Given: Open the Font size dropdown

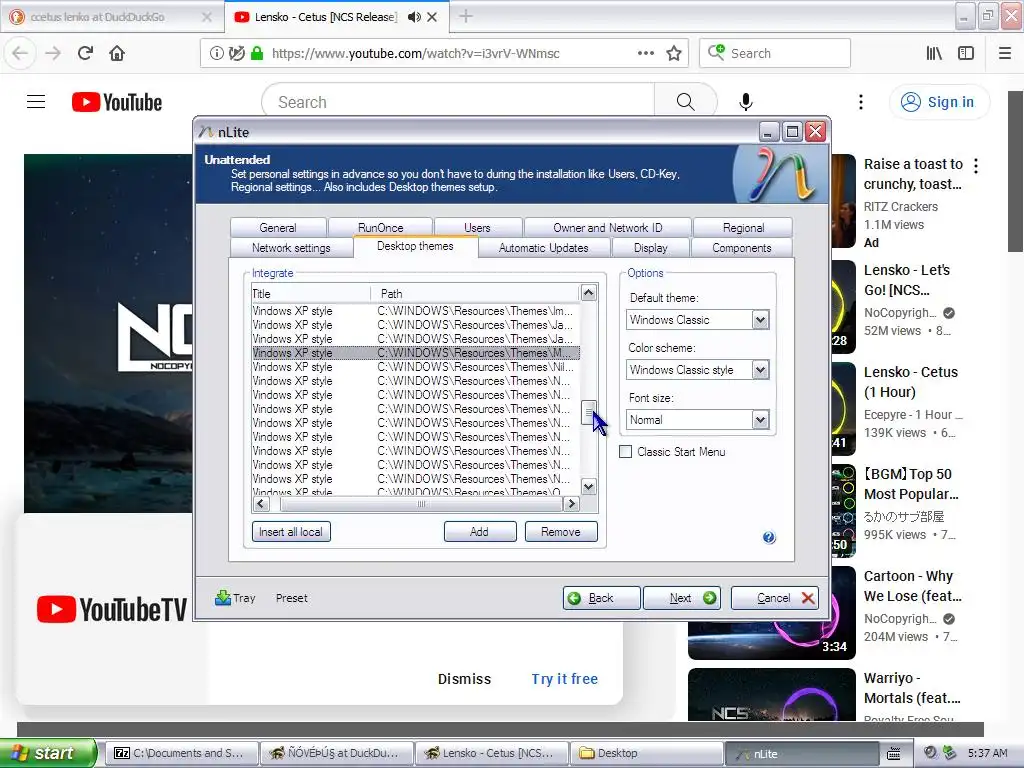Looking at the screenshot, I should point(760,420).
